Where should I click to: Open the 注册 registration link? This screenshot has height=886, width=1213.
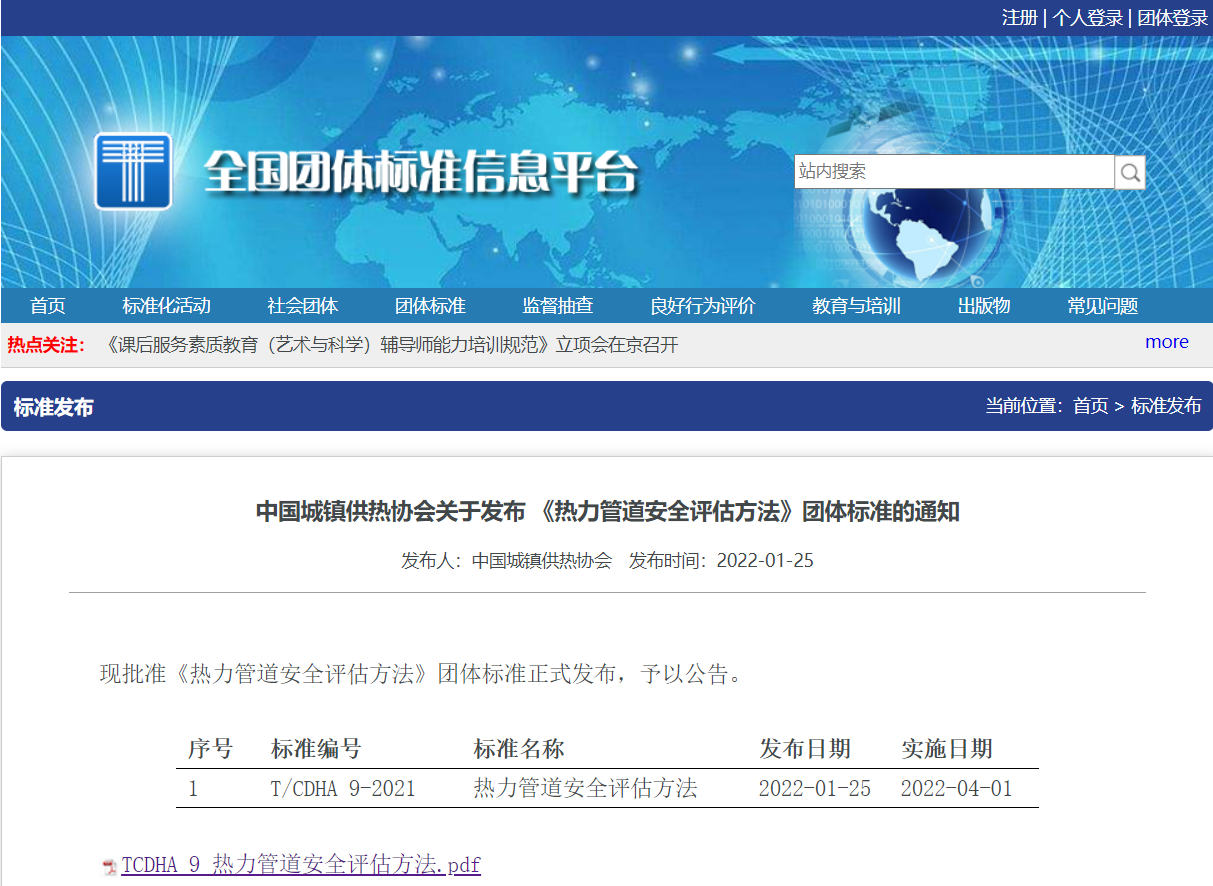pyautogui.click(x=1019, y=18)
